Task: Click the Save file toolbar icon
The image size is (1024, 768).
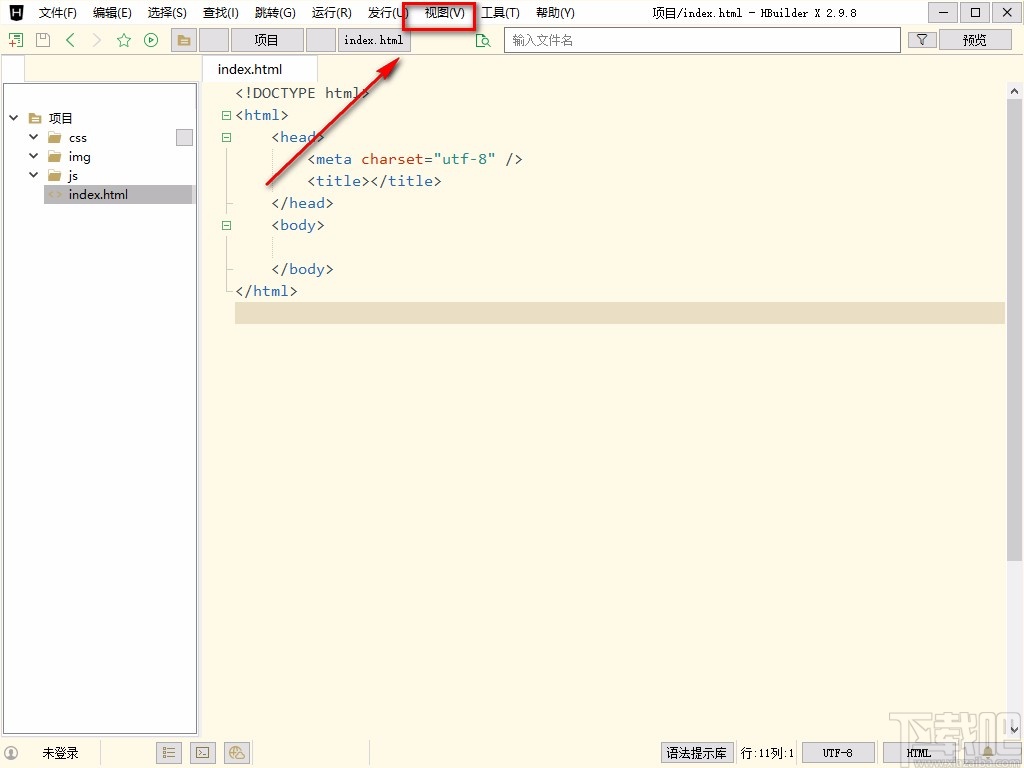Action: coord(43,40)
